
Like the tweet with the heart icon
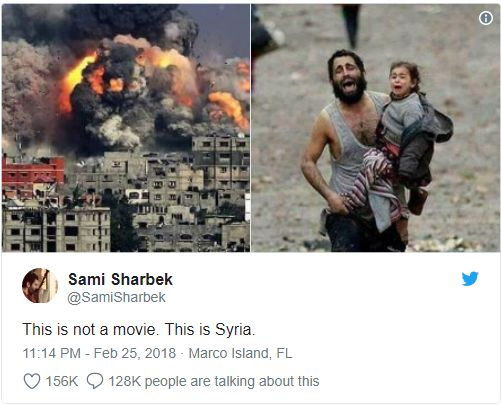coord(32,381)
